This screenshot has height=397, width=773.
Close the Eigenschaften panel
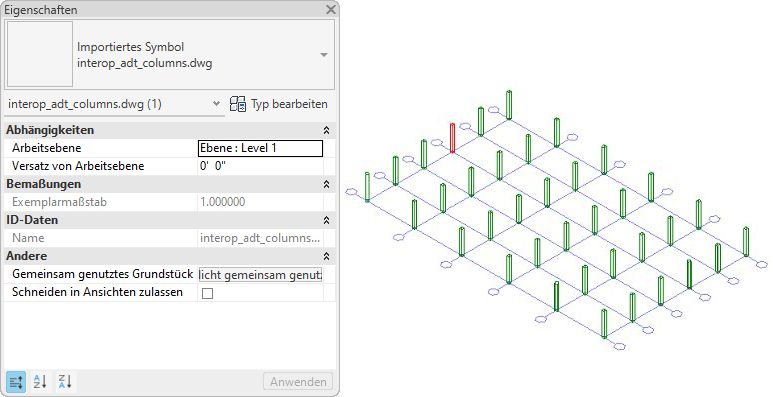331,9
